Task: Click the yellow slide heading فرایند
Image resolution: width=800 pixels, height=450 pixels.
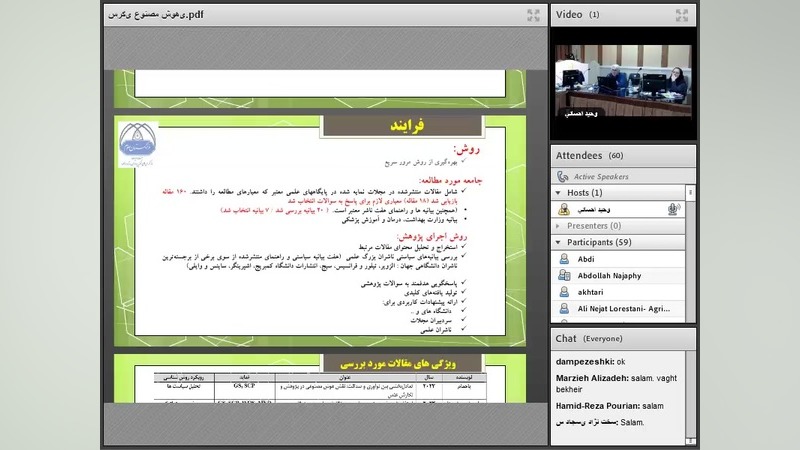Action: coord(407,126)
